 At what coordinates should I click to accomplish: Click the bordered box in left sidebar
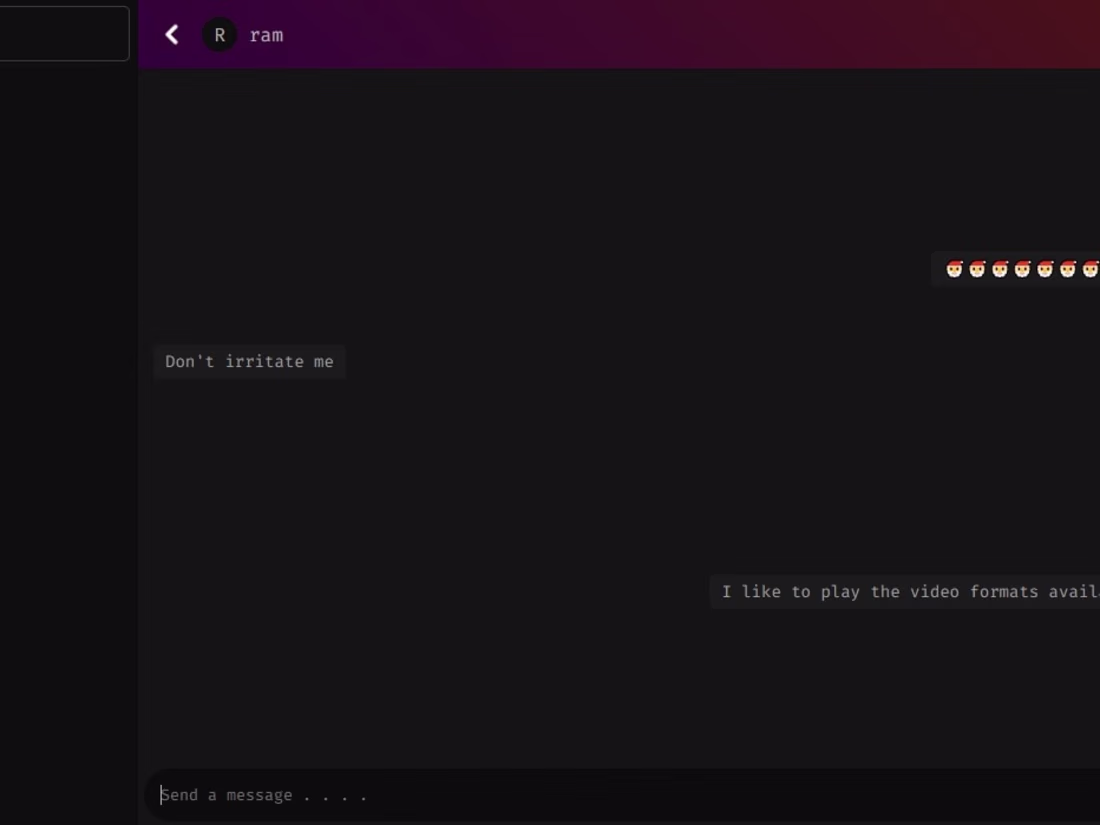64,33
